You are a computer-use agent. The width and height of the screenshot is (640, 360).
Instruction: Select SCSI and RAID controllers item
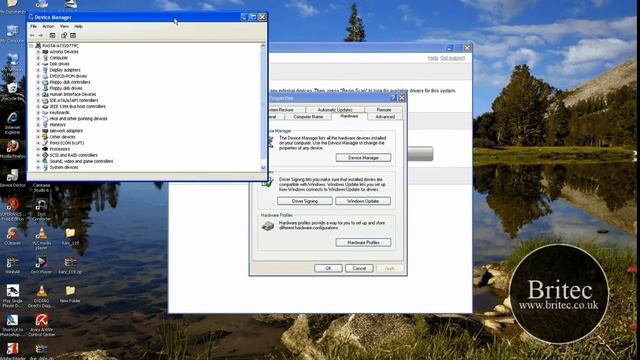point(73,155)
